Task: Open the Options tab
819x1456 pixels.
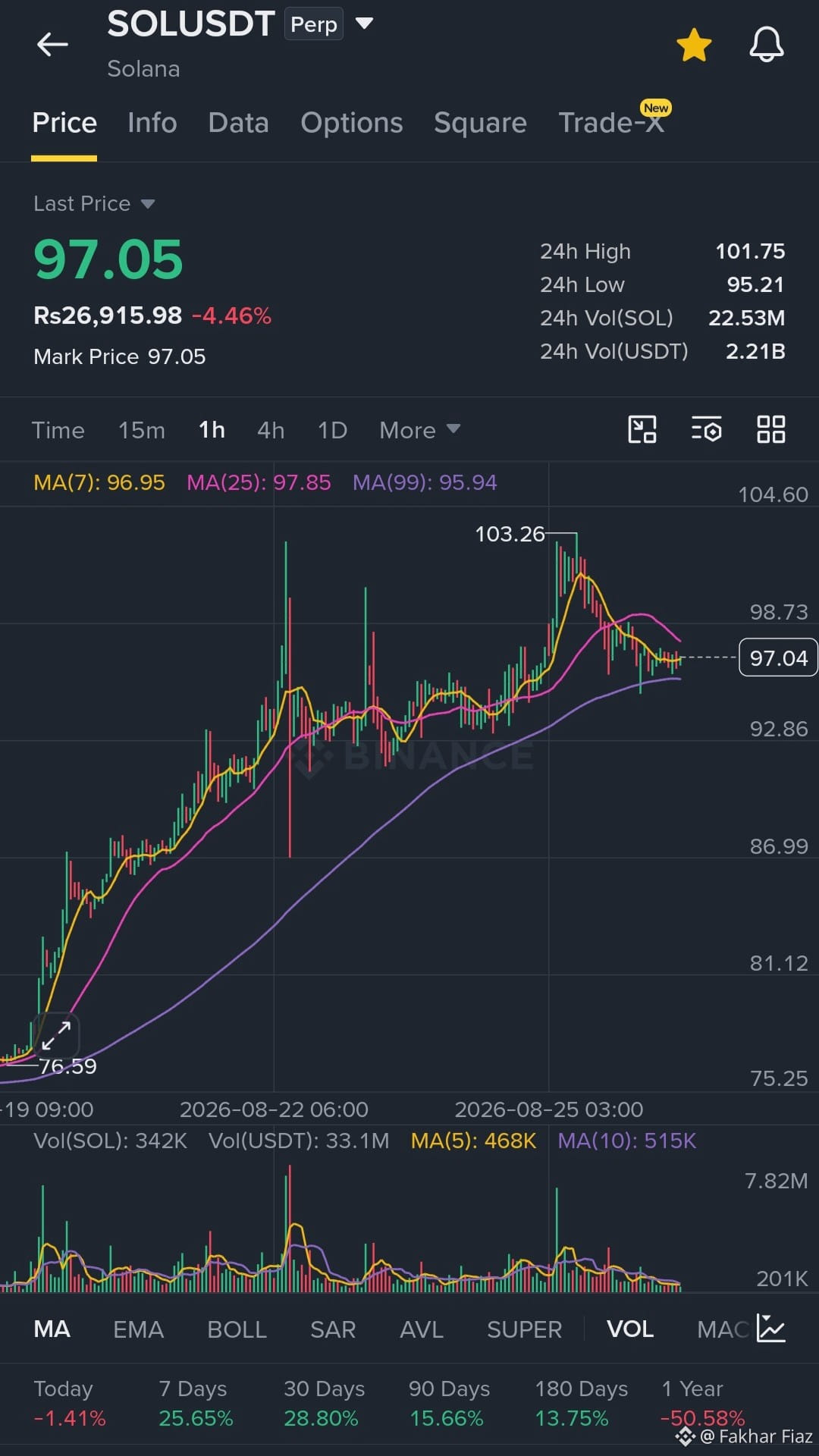Action: tap(352, 123)
